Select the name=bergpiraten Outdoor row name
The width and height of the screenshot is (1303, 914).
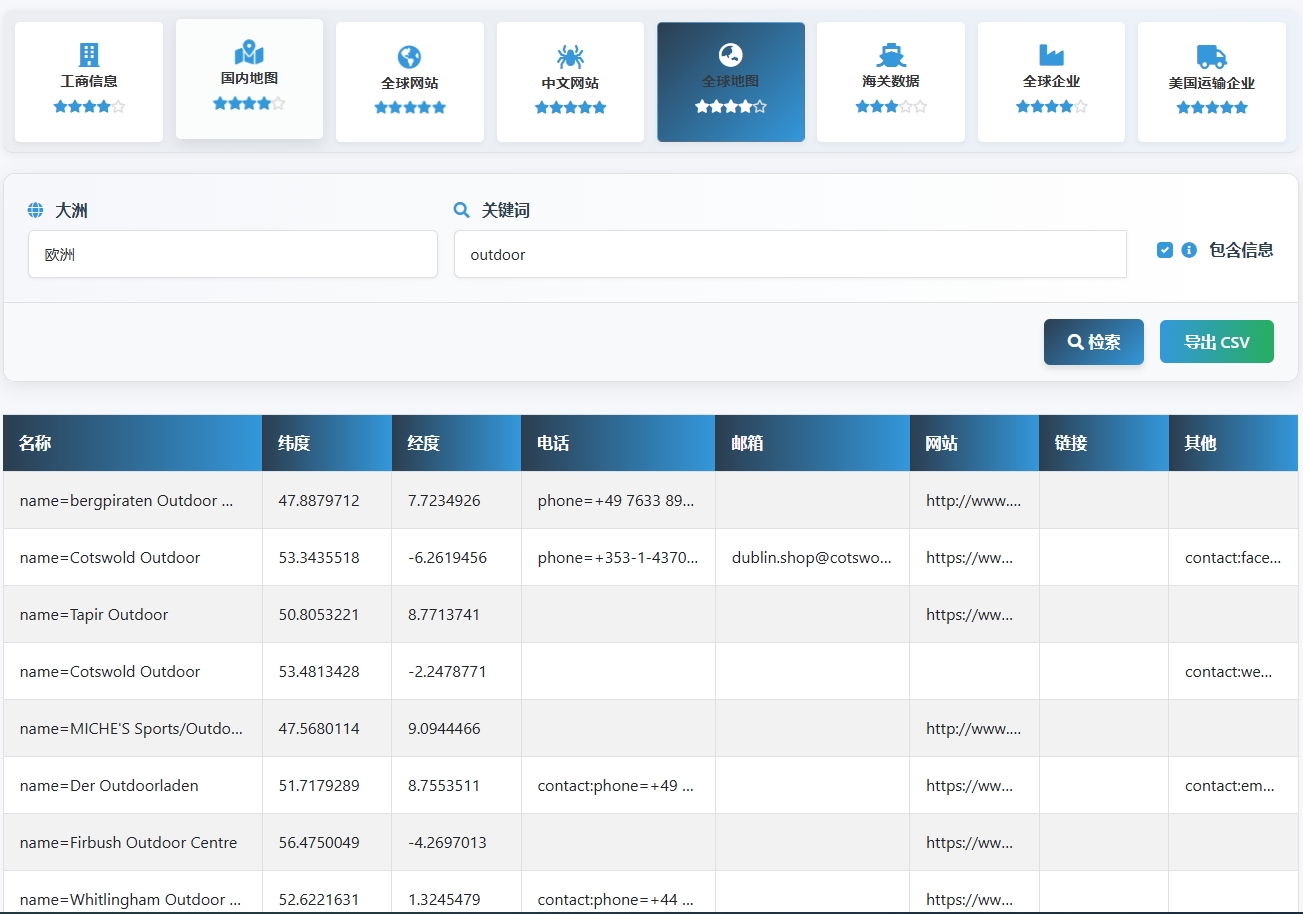(133, 500)
